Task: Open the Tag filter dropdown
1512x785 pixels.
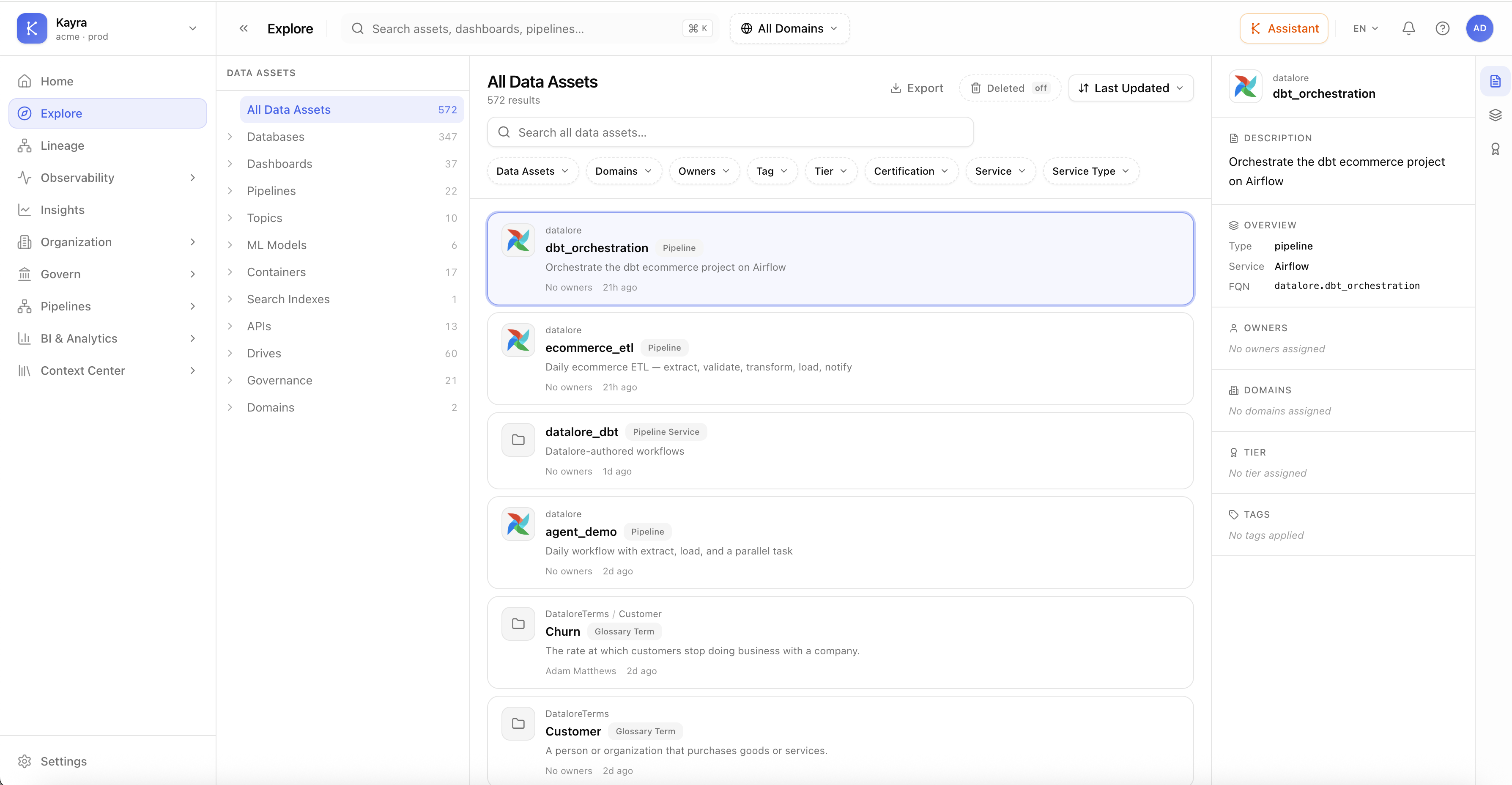Action: pos(772,171)
